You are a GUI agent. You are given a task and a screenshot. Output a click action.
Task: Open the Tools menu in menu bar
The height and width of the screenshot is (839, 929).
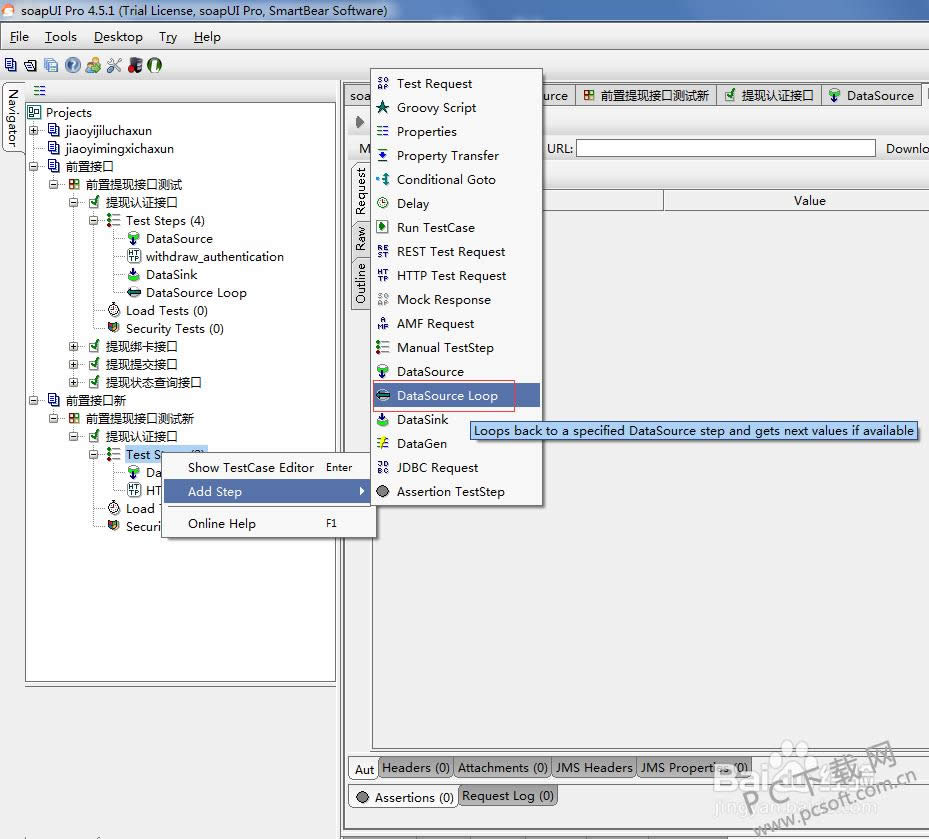[x=60, y=37]
